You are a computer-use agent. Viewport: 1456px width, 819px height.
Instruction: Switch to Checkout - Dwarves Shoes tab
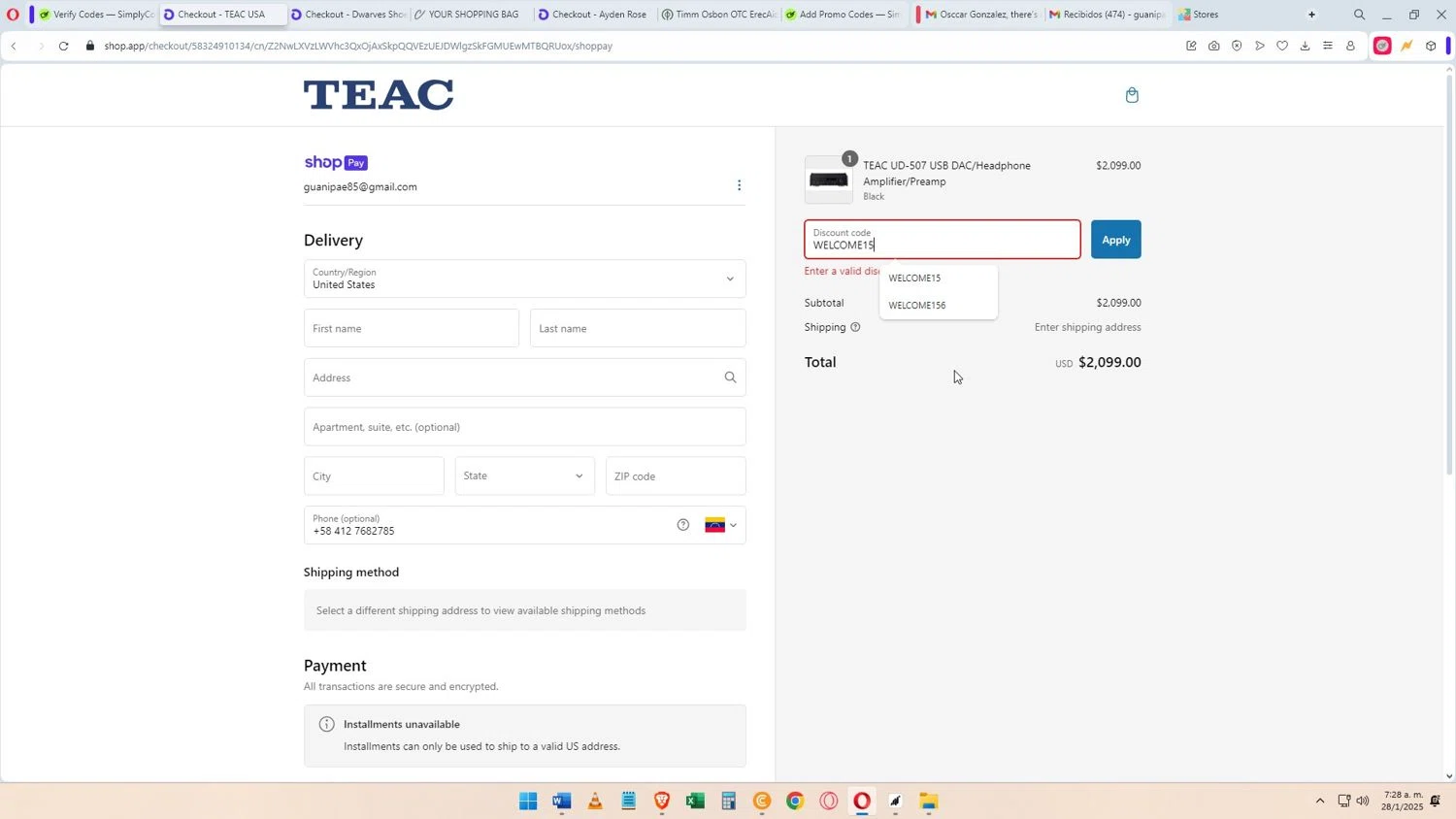tap(348, 15)
